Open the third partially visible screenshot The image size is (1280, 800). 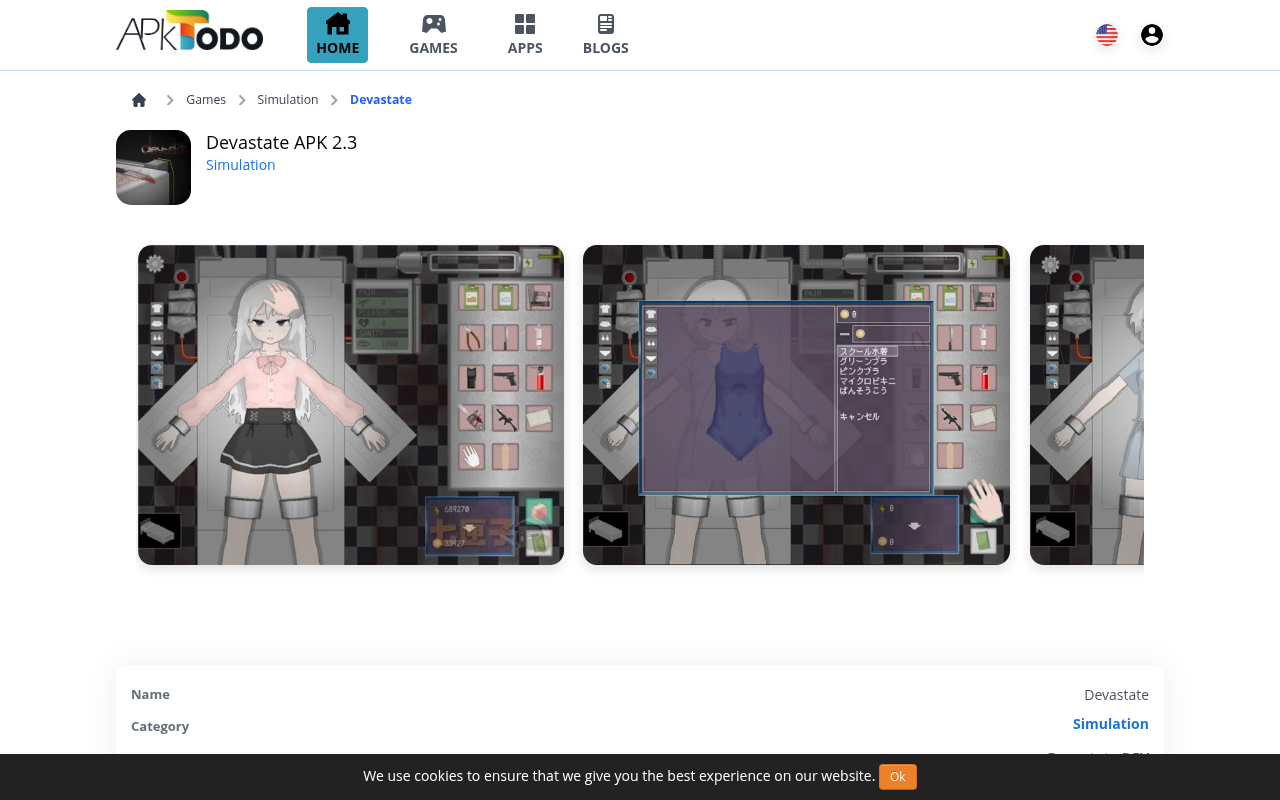click(1087, 405)
